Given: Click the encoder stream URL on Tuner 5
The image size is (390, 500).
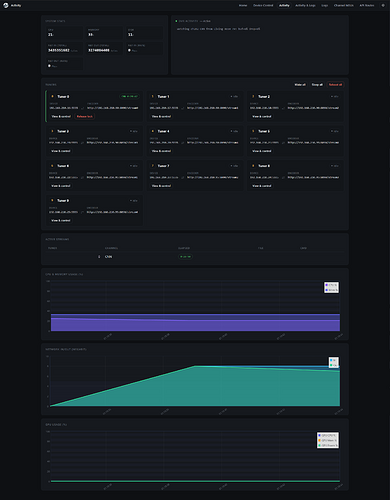Looking at the screenshot, I should coord(313,143).
